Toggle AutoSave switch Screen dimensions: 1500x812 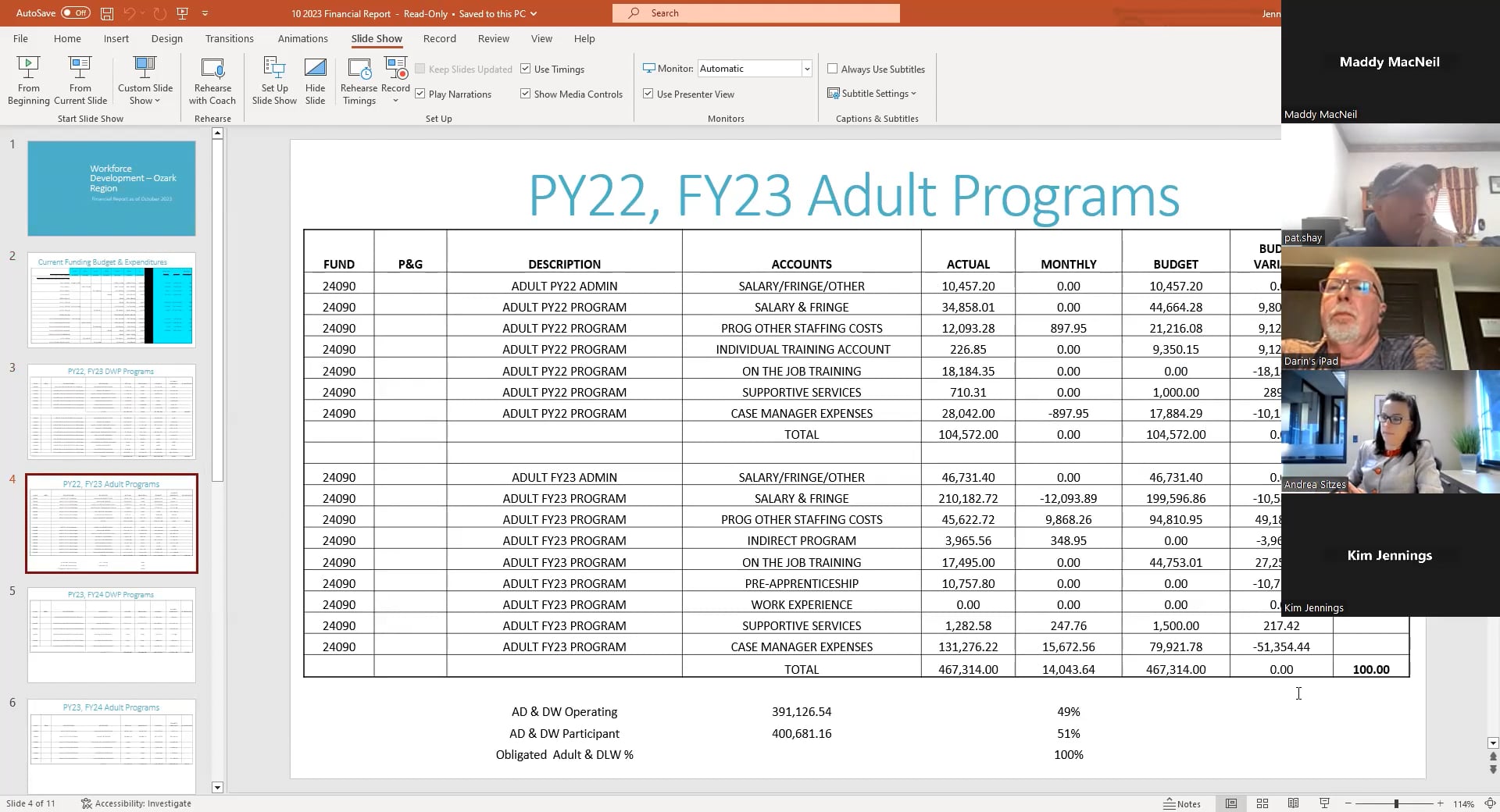(76, 13)
